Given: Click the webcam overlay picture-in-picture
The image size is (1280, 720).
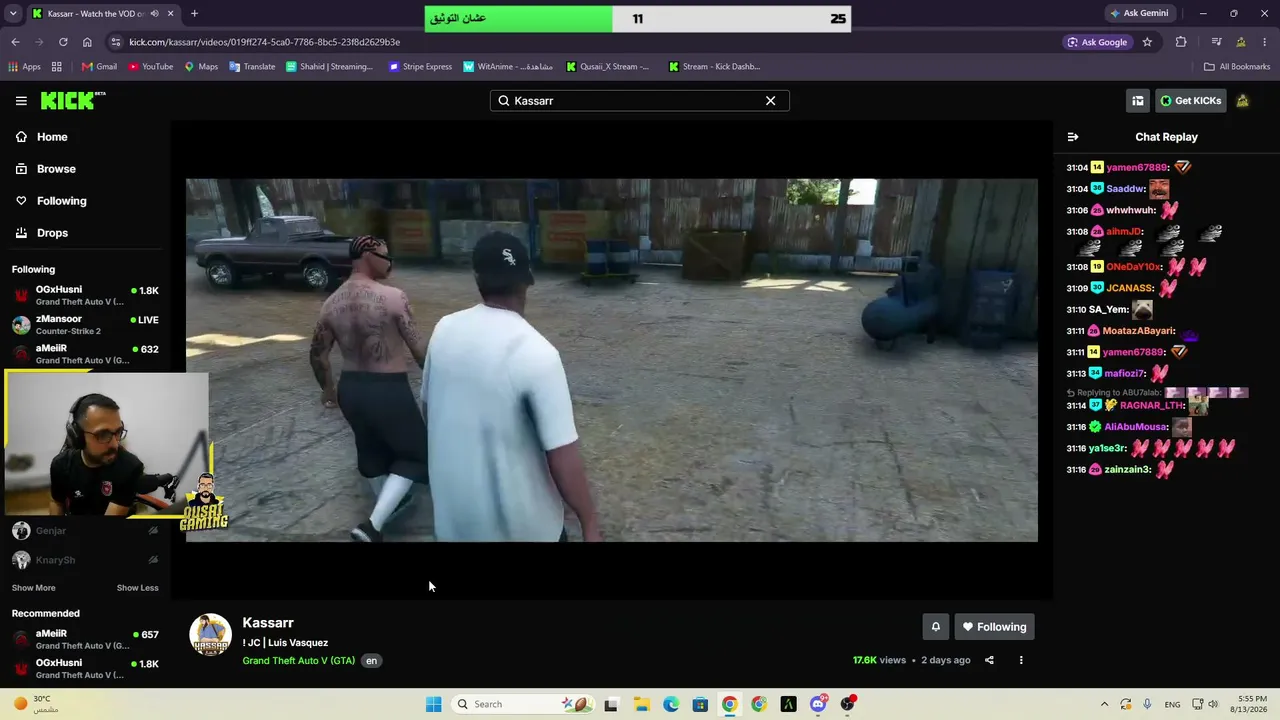Looking at the screenshot, I should point(106,443).
